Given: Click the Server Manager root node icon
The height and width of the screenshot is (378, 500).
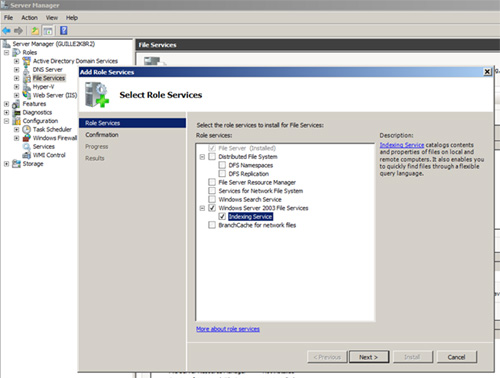Looking at the screenshot, I should [6, 44].
